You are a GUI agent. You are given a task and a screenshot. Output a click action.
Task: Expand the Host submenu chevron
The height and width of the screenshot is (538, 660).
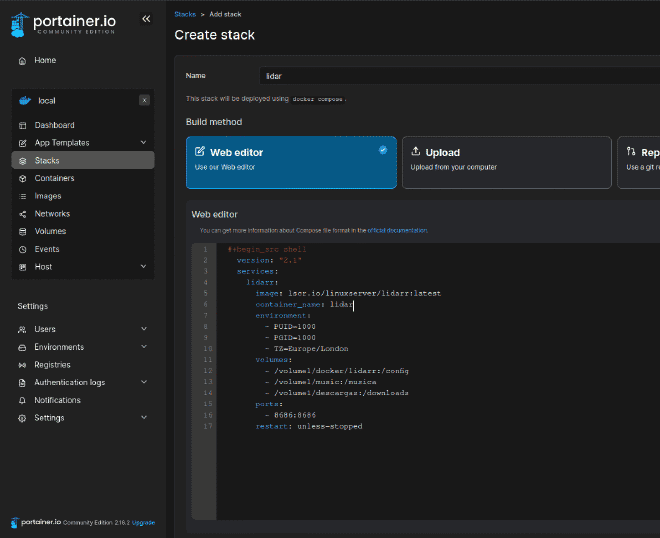tap(143, 266)
